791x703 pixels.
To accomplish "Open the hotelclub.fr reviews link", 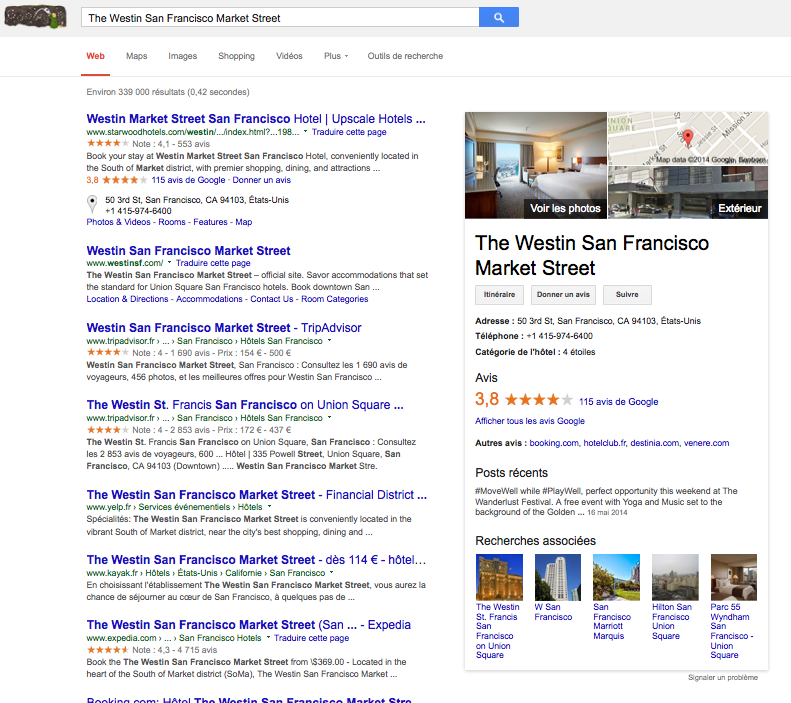I will click(x=604, y=443).
